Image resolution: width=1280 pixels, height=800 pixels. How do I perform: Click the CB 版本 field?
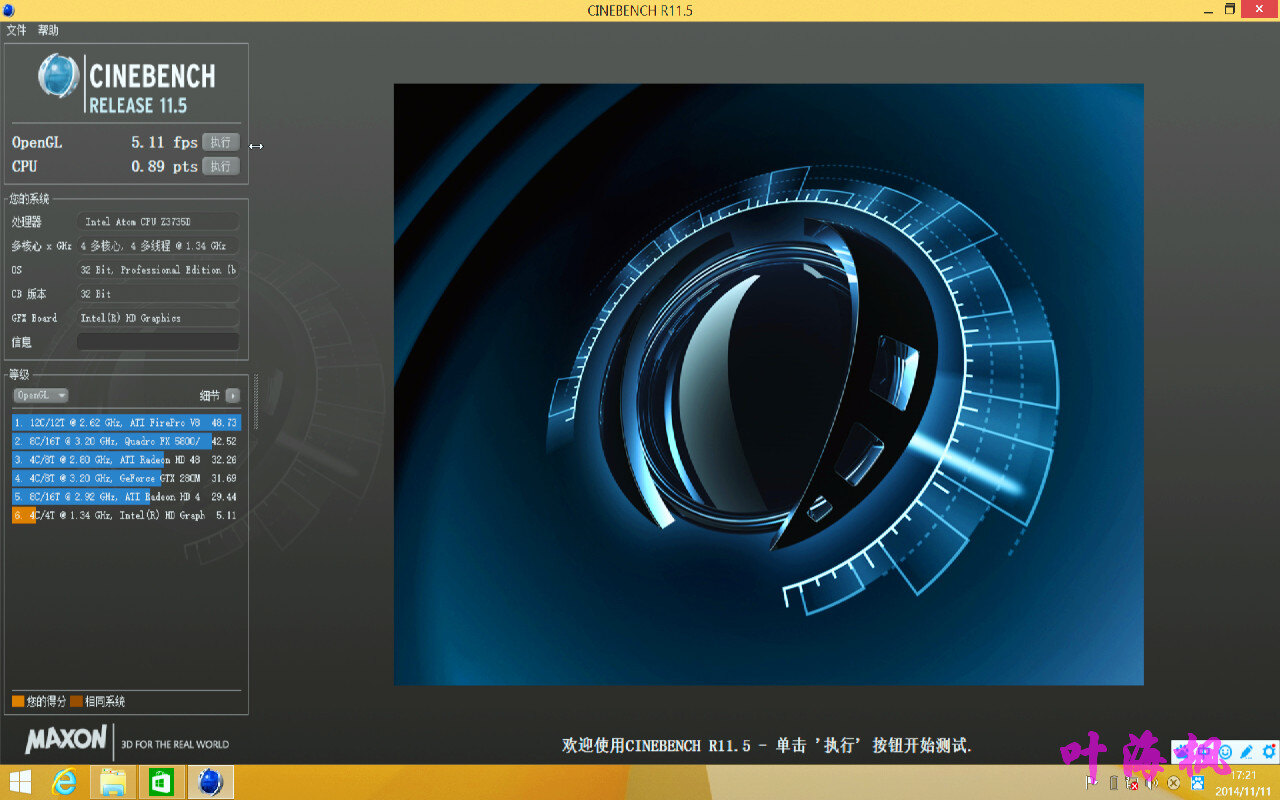(158, 294)
